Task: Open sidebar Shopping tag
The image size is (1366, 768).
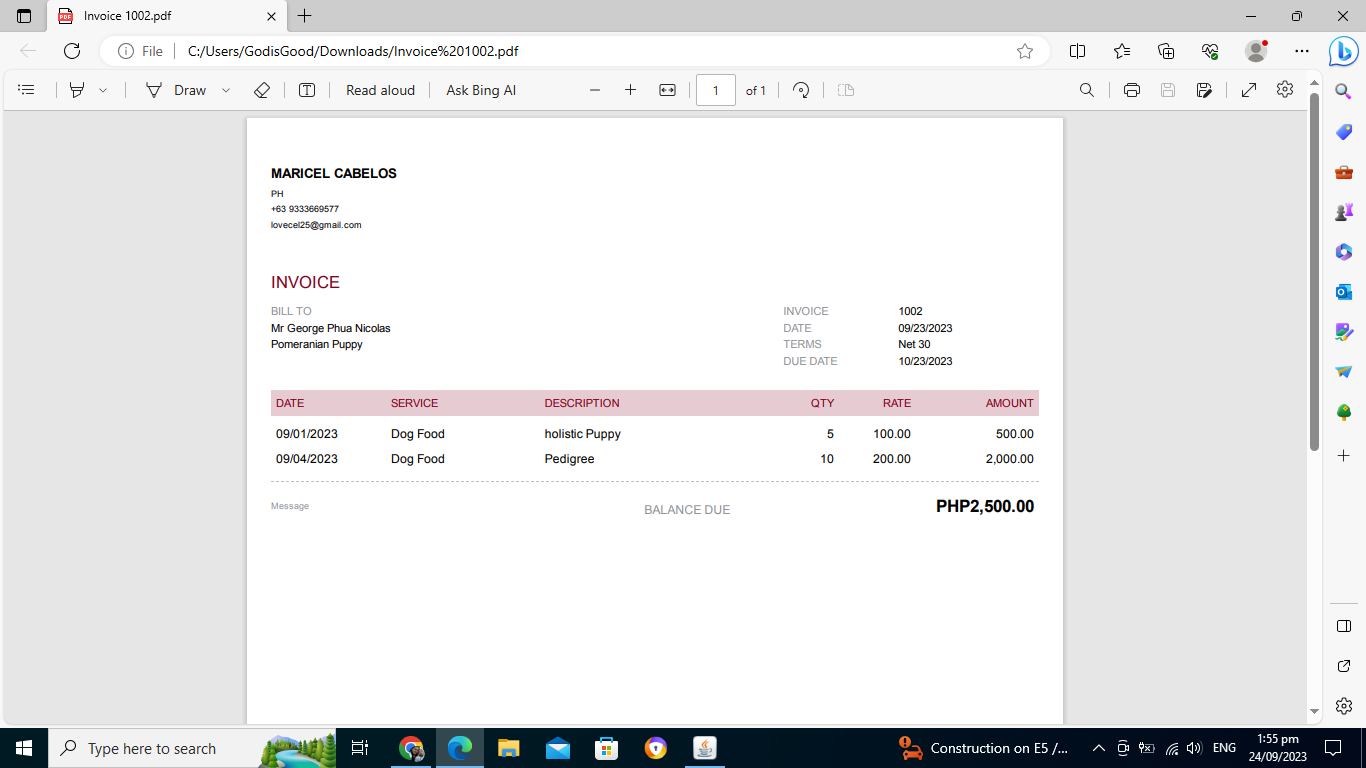Action: tap(1344, 132)
